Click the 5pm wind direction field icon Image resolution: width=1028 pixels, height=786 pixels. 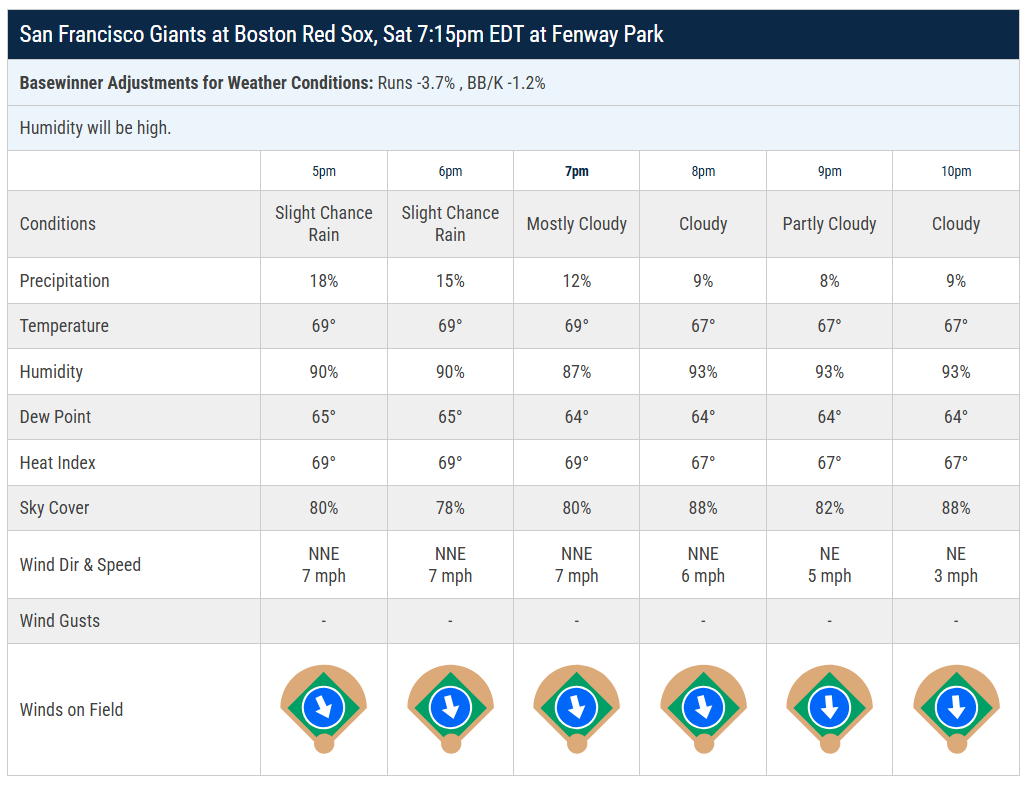coord(324,709)
